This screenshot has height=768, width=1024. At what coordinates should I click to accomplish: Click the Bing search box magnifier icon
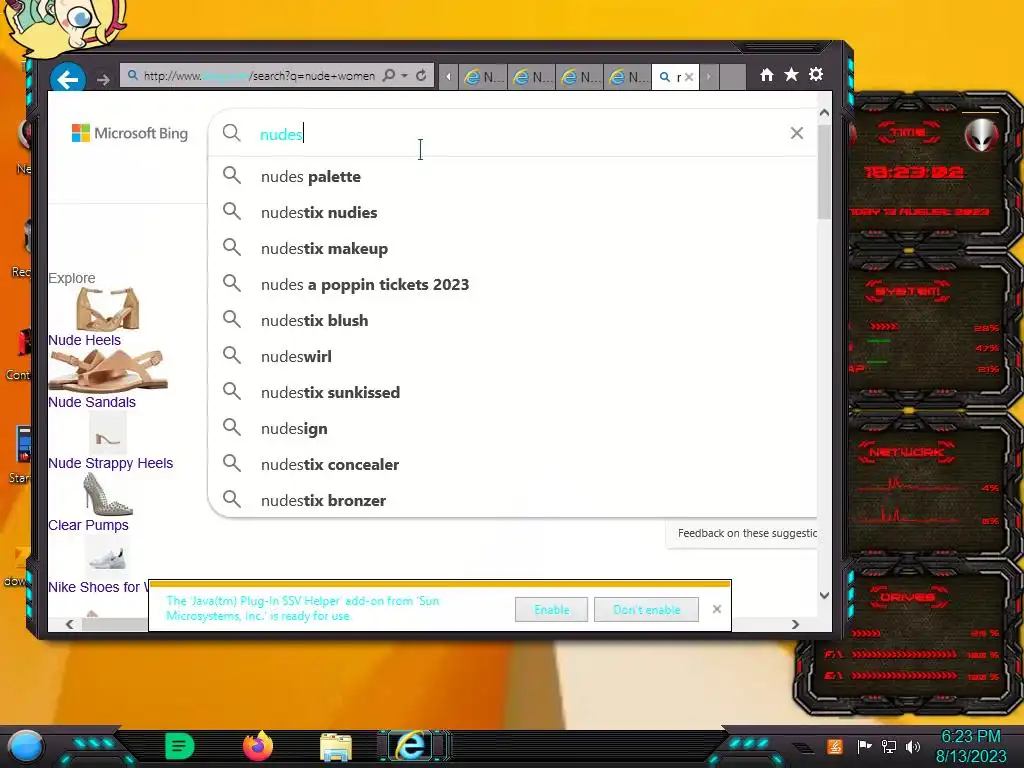click(231, 133)
